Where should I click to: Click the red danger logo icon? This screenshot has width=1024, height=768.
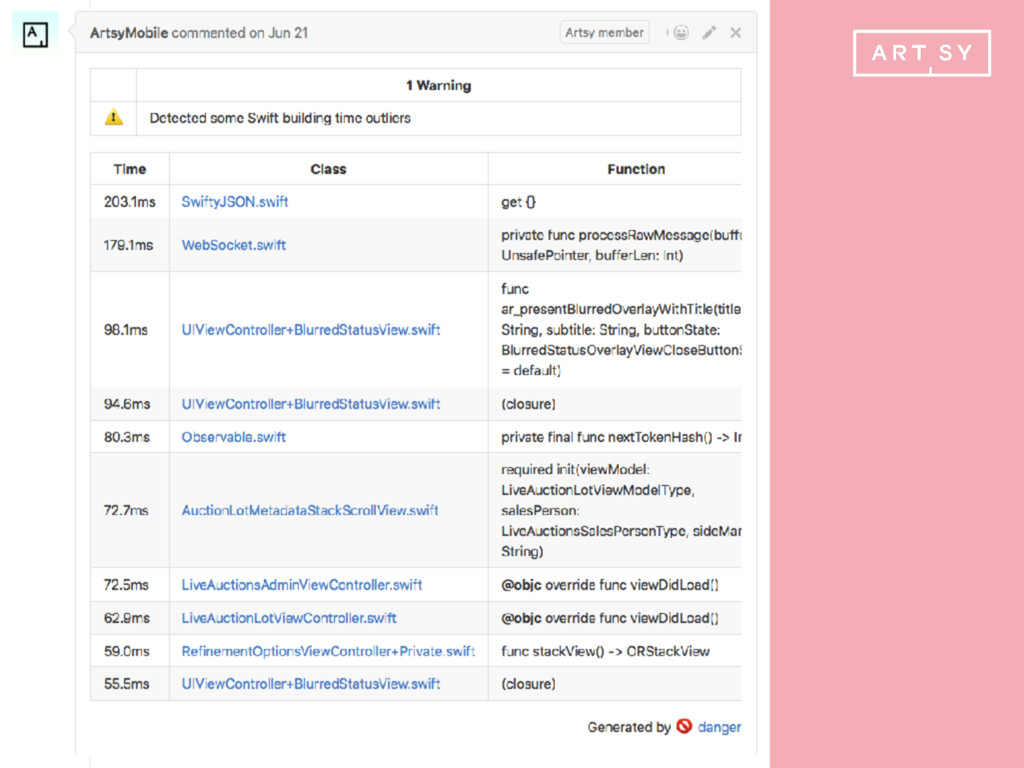pos(684,726)
